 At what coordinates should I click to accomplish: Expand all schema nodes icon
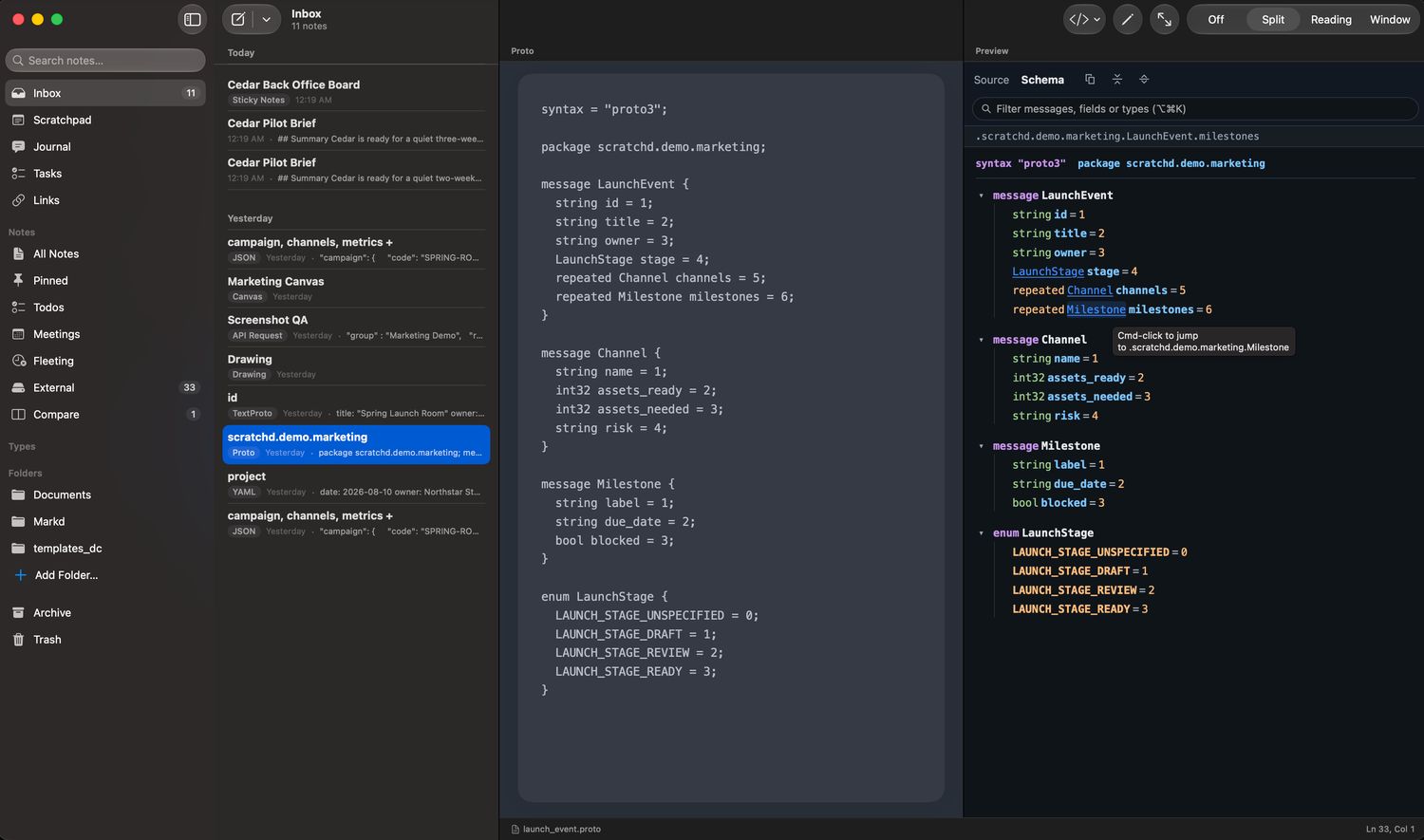(x=1144, y=80)
